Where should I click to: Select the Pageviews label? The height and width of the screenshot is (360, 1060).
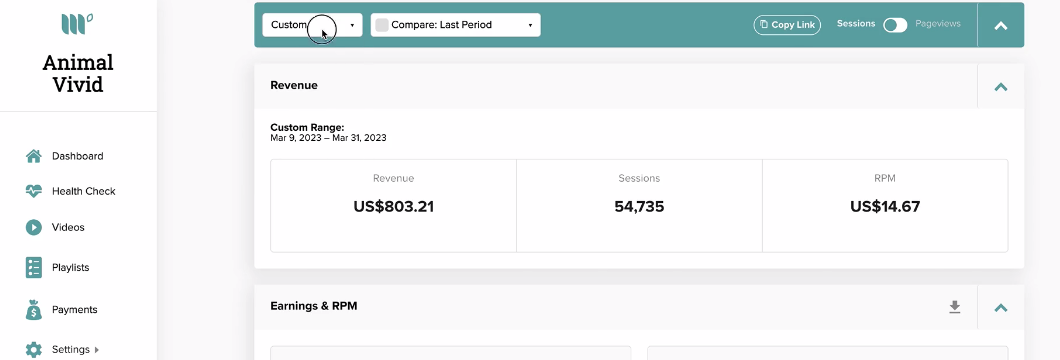coord(938,24)
